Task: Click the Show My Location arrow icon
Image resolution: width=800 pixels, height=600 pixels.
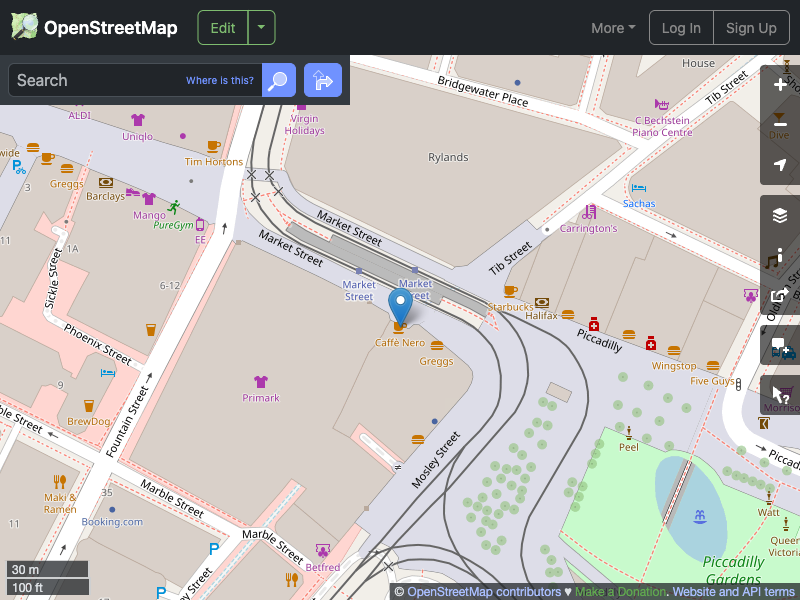Action: coord(780,165)
